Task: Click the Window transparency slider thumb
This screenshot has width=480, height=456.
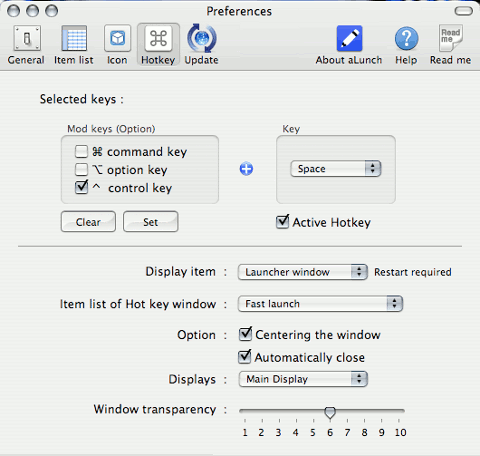Action: click(x=330, y=413)
